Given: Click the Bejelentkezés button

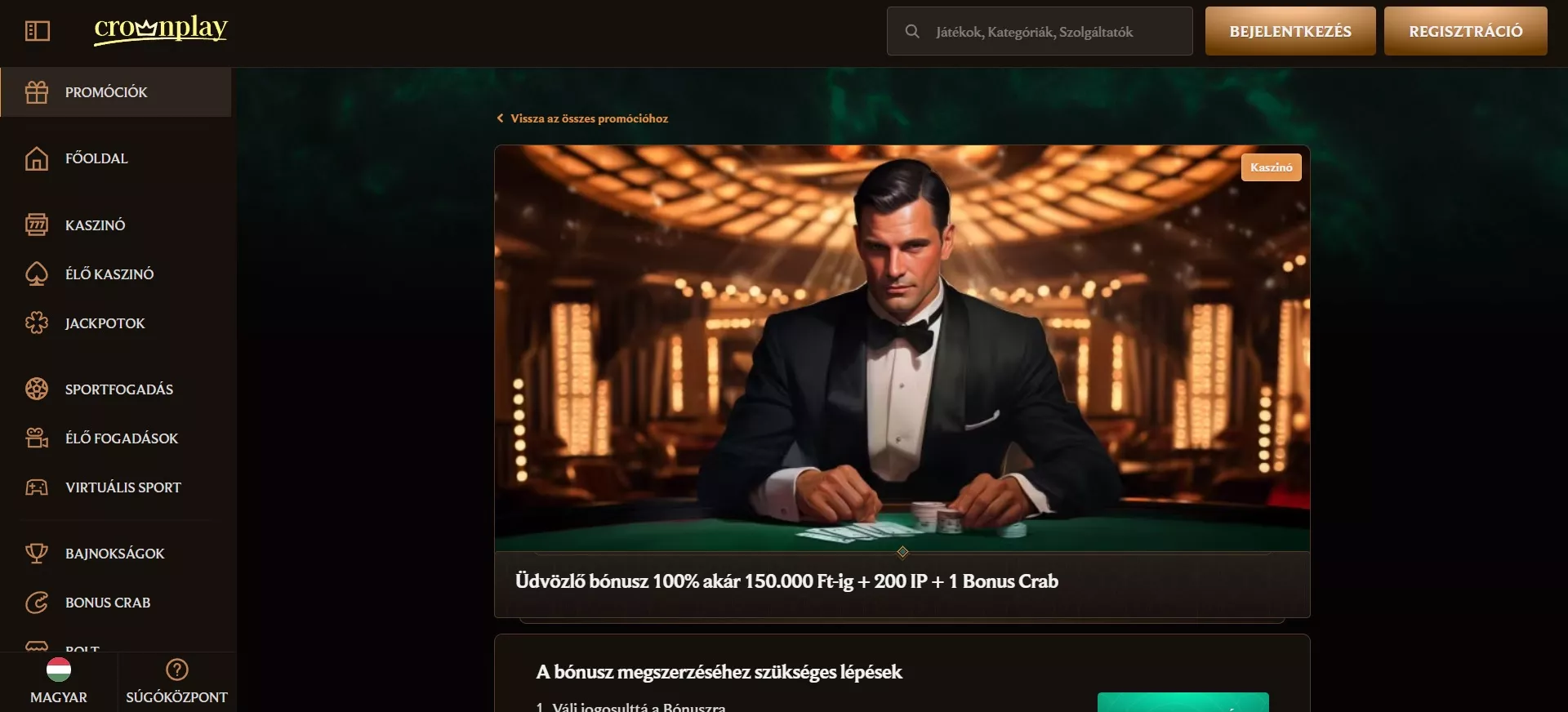Looking at the screenshot, I should click(1290, 31).
